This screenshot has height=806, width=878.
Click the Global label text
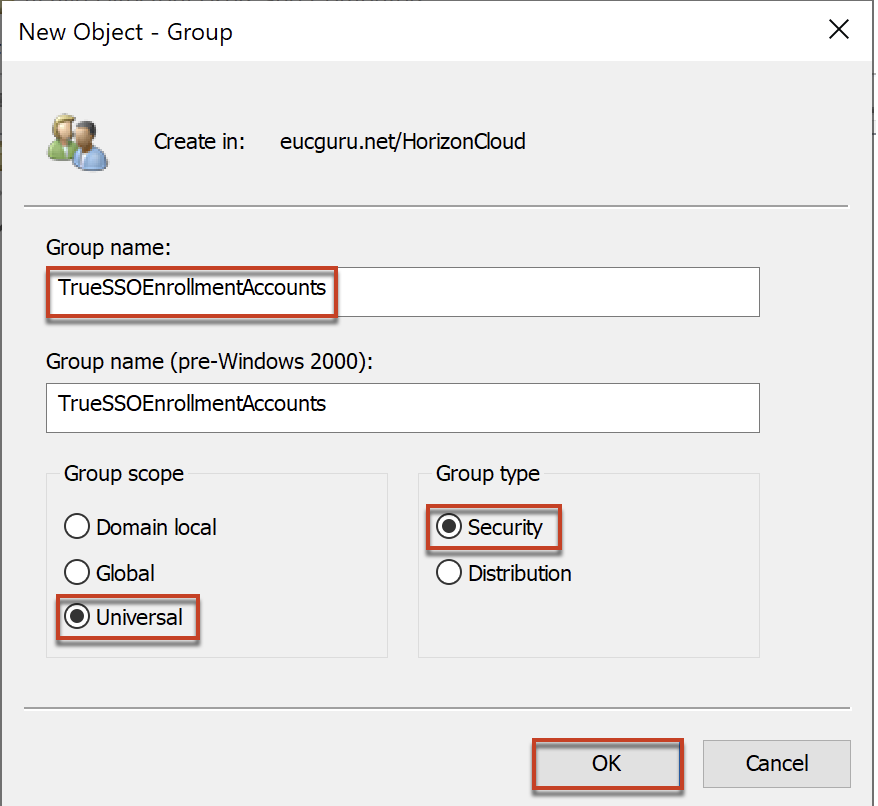pos(125,574)
